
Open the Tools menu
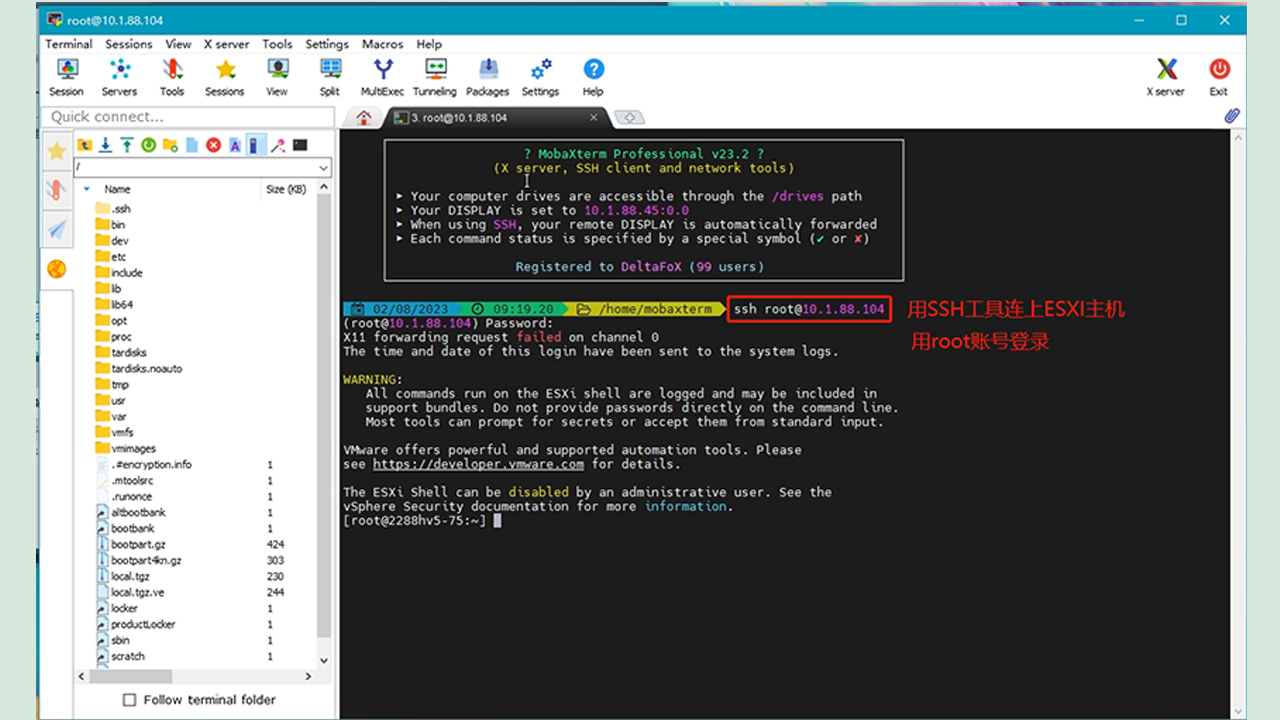[x=277, y=44]
